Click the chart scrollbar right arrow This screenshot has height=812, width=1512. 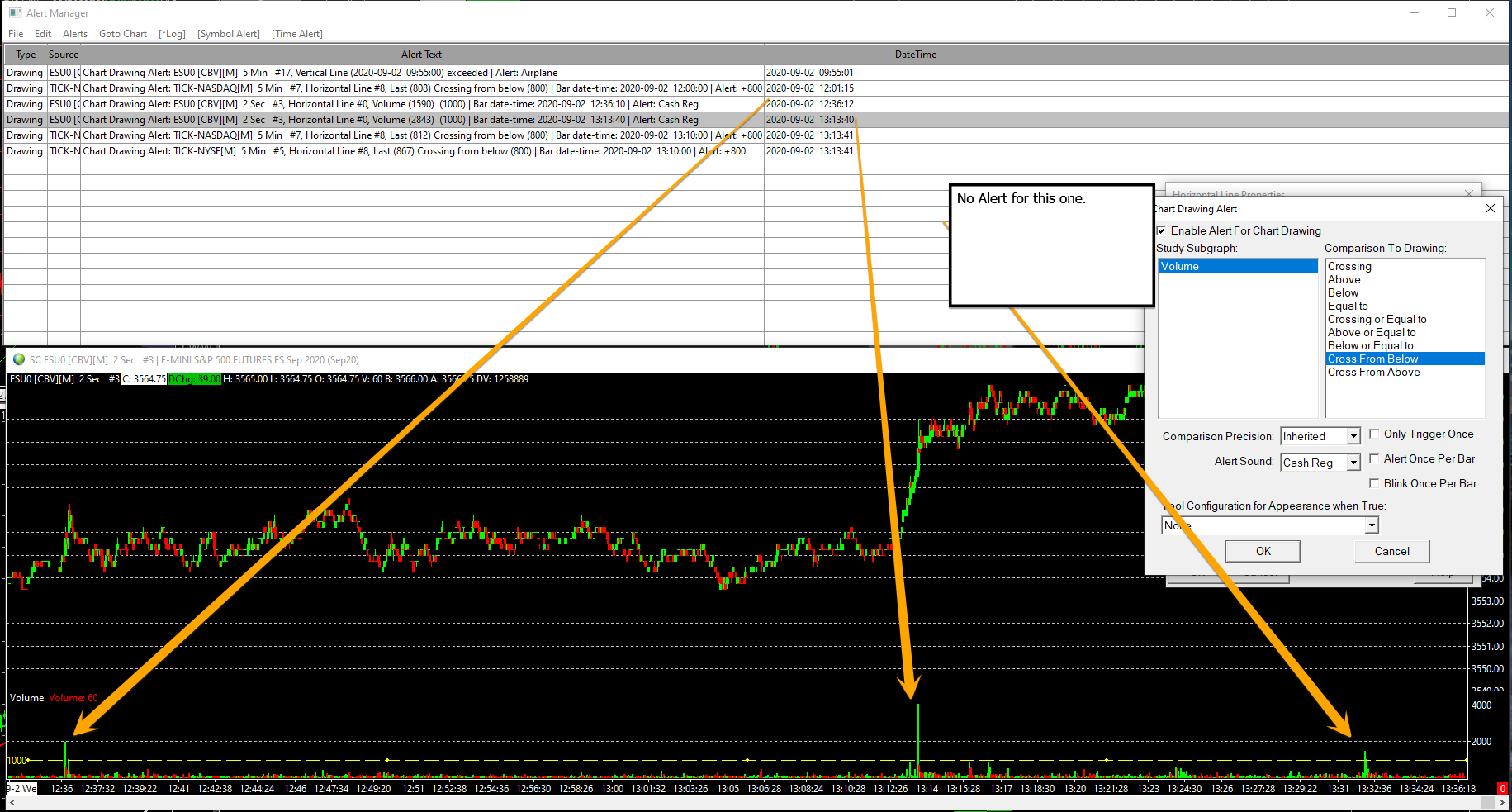(x=1502, y=802)
